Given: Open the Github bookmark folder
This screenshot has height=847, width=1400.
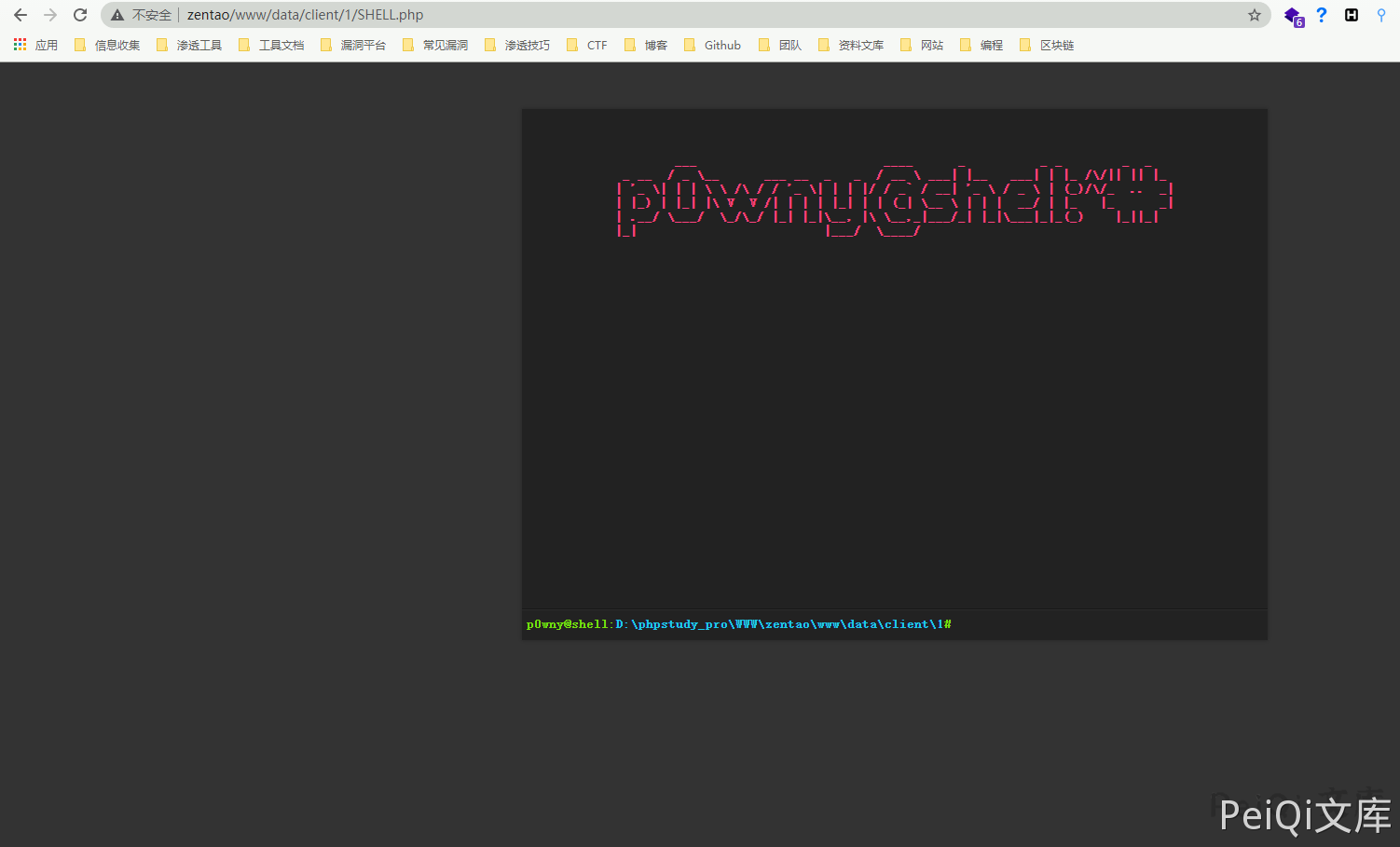Looking at the screenshot, I should point(713,45).
